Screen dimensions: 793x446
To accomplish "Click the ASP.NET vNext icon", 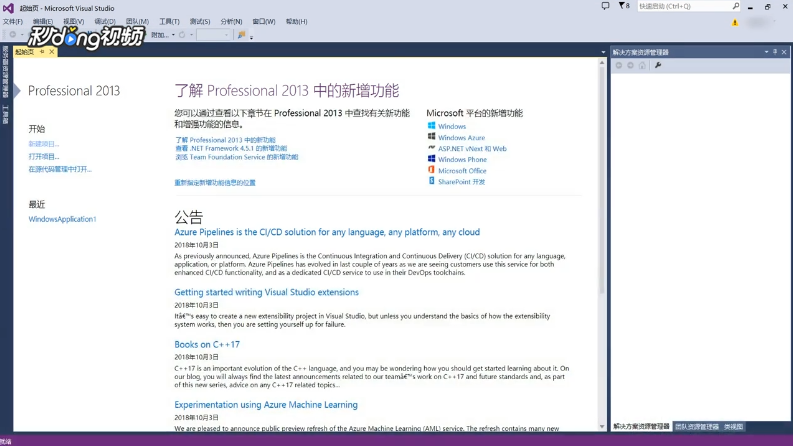I will click(x=431, y=148).
